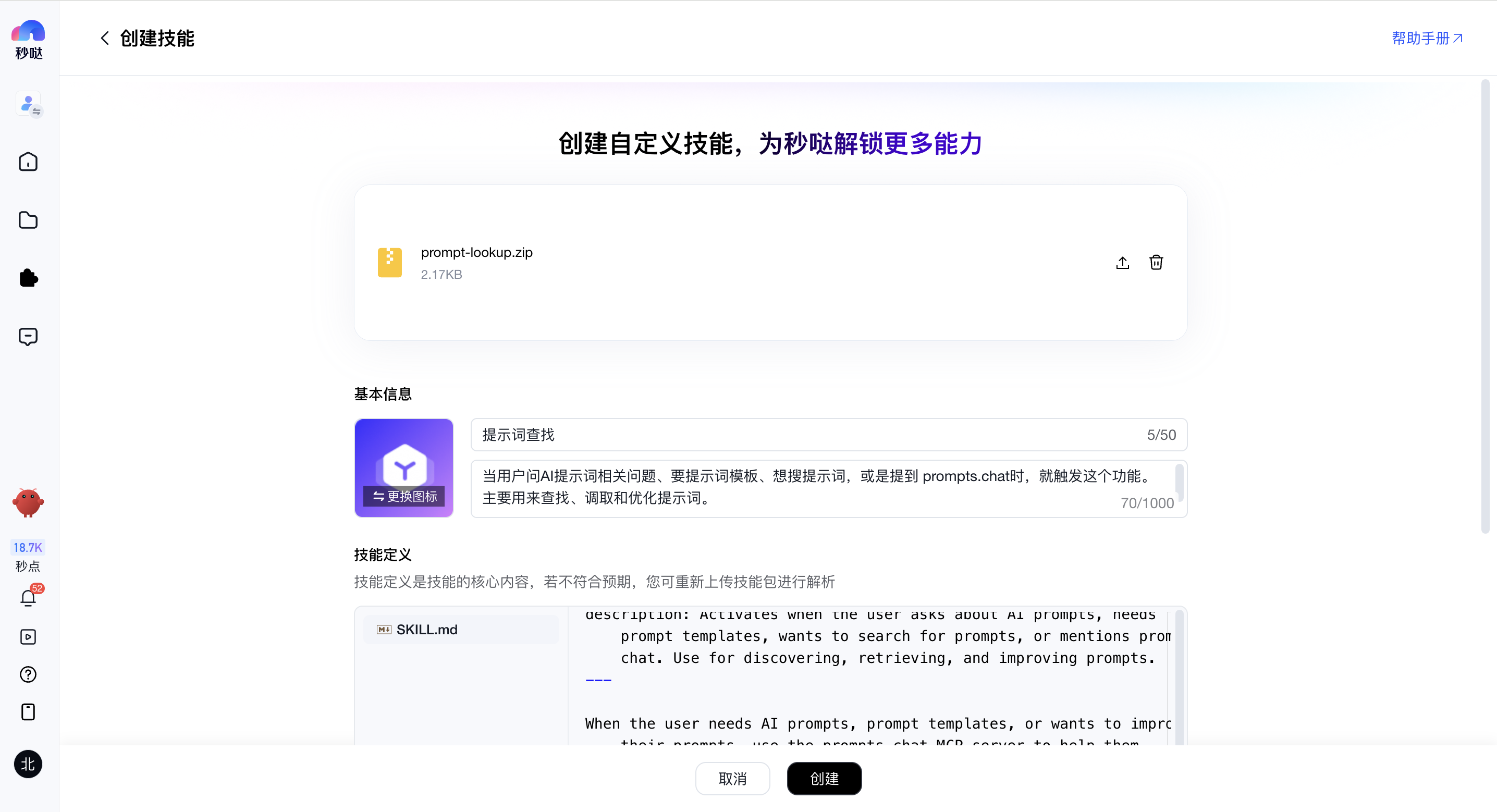This screenshot has height=812, width=1497.
Task: Click the 70/1000 character counter
Action: [1147, 503]
